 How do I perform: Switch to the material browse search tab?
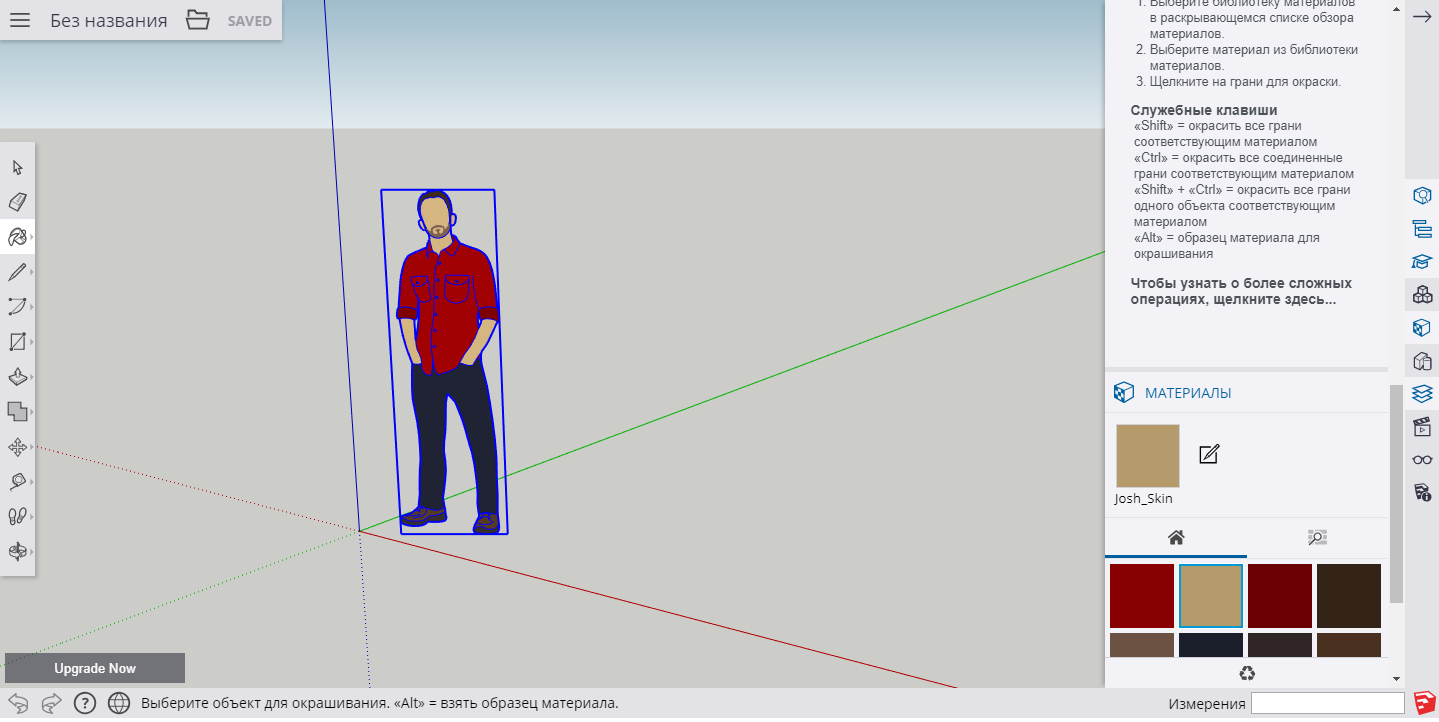pyautogui.click(x=1316, y=537)
